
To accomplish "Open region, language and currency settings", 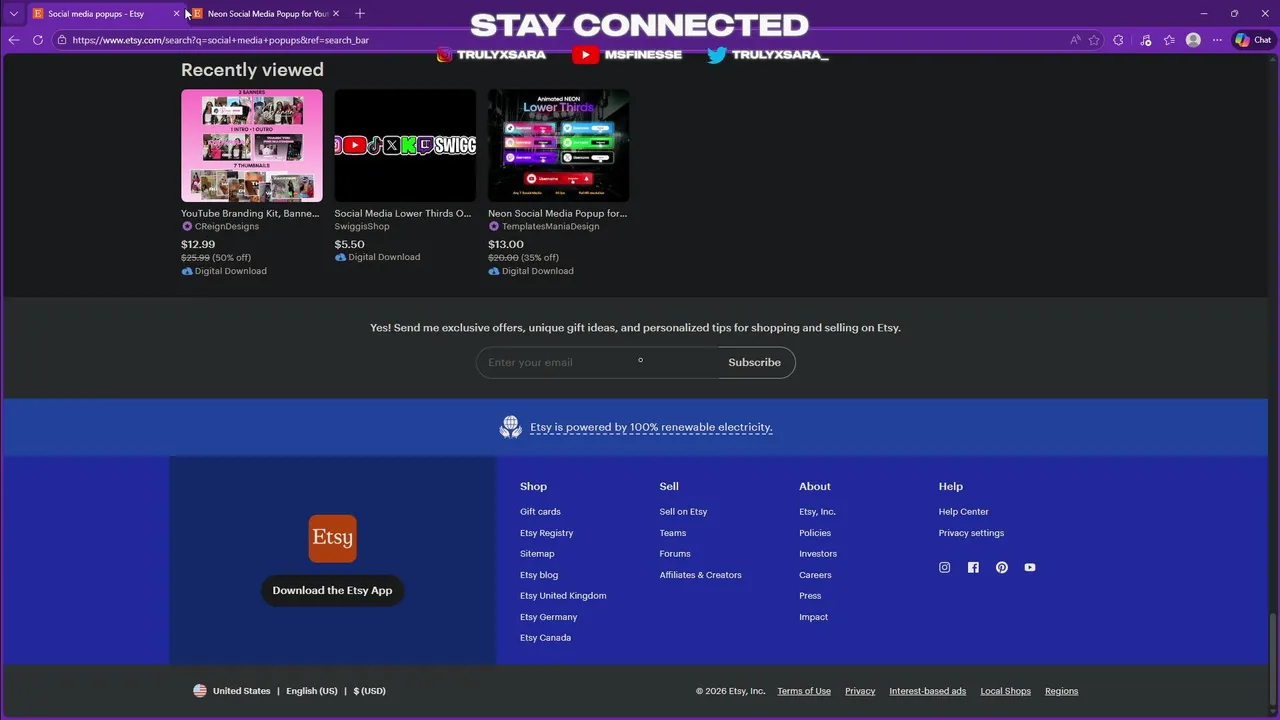I will pos(289,691).
